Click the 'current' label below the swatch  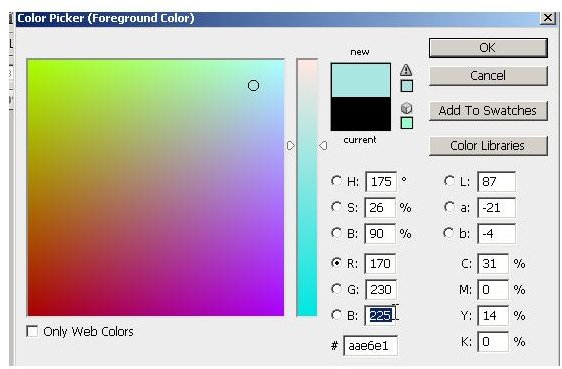click(360, 140)
